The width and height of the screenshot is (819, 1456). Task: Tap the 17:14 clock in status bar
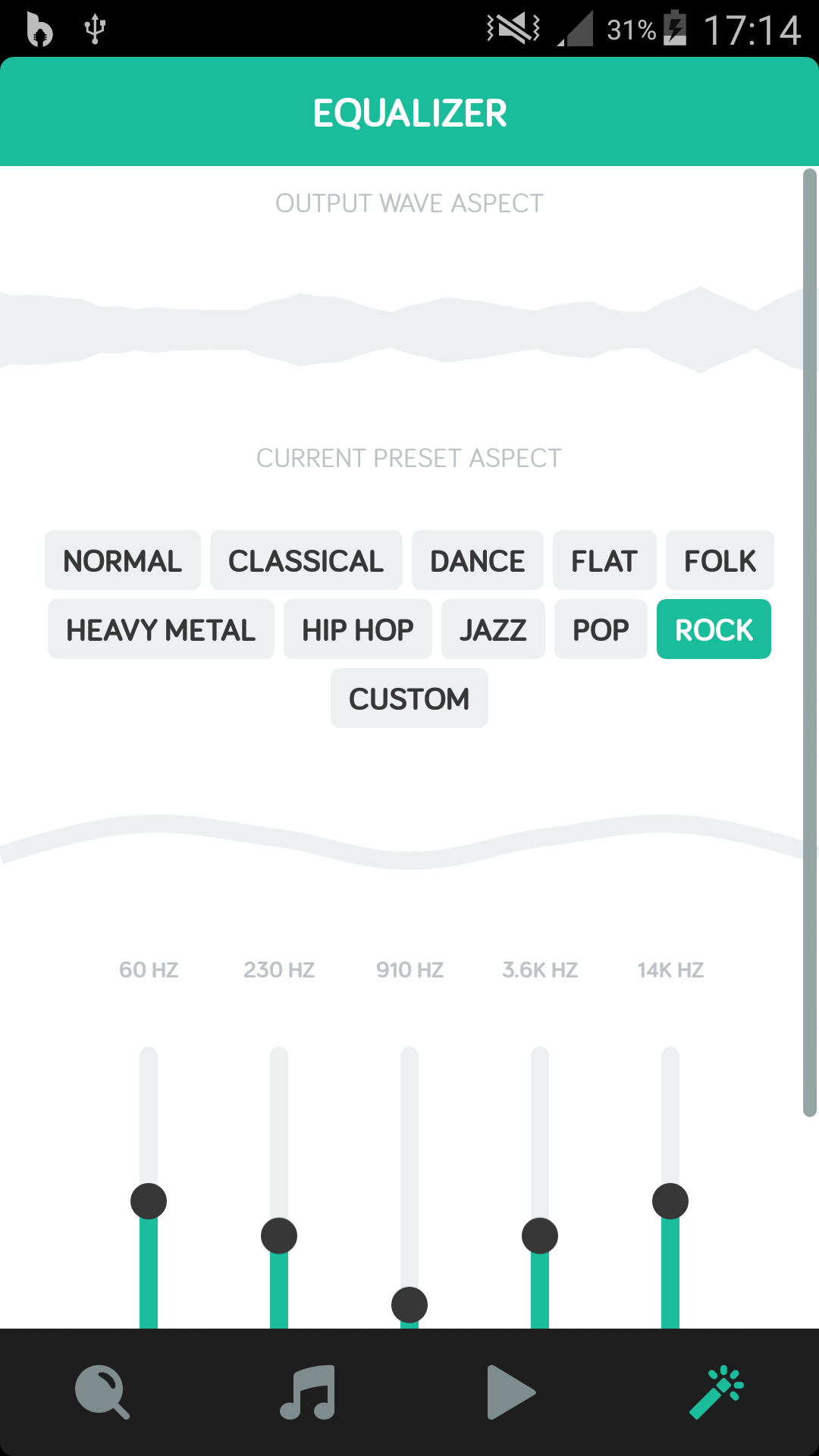coord(752,30)
